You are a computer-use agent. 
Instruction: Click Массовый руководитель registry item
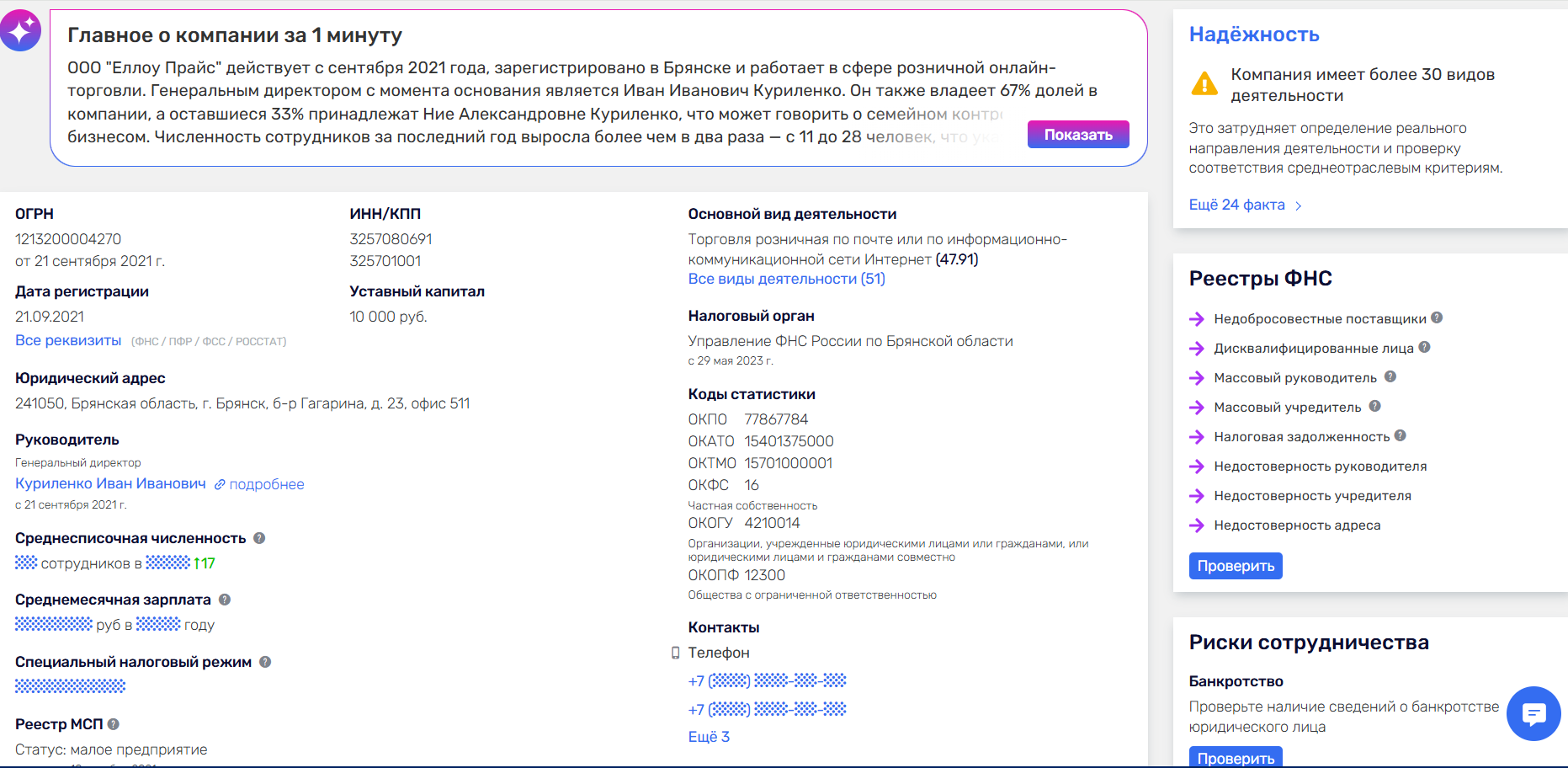point(1295,378)
